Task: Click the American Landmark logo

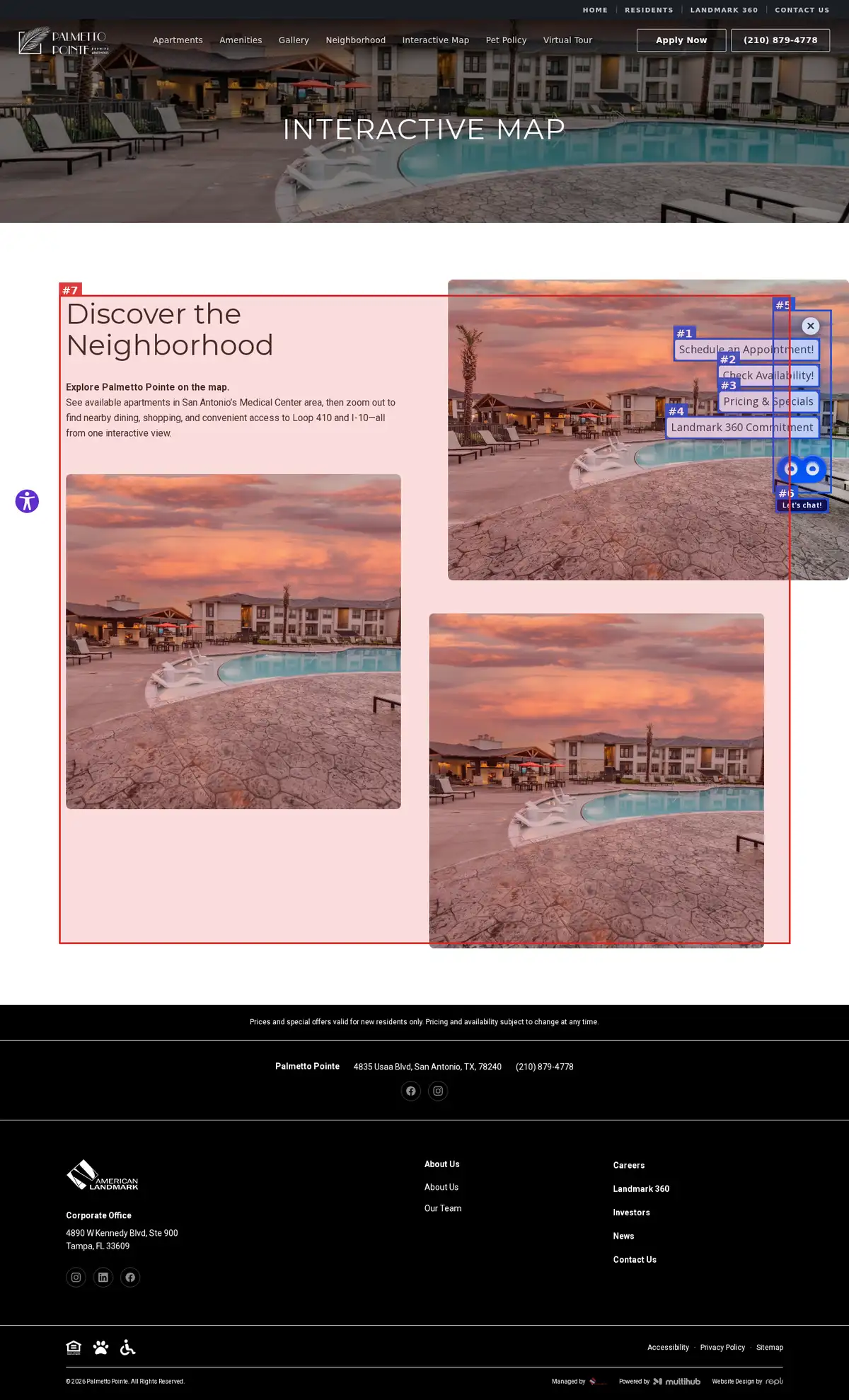Action: click(103, 1175)
